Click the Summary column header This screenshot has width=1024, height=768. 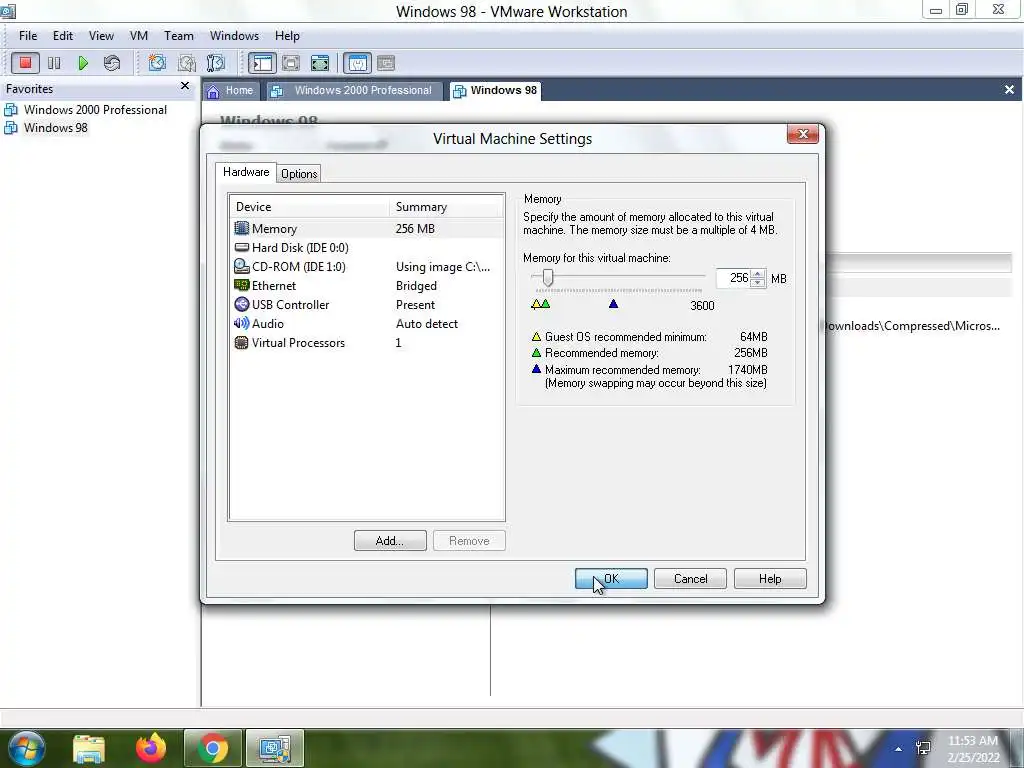447,206
